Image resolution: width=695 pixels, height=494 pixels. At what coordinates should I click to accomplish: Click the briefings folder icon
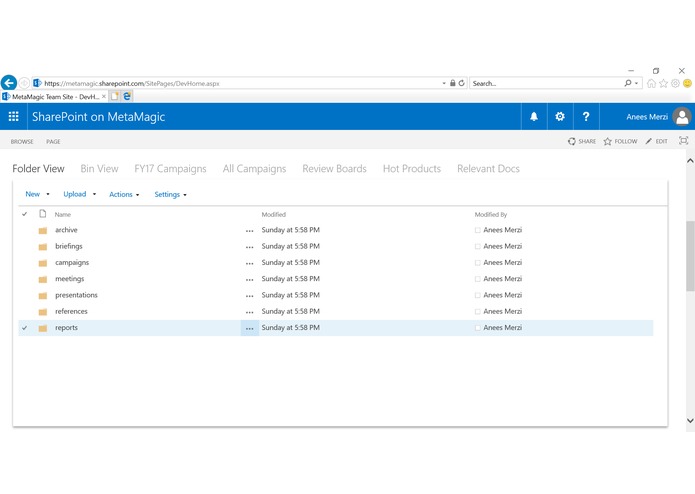43,247
